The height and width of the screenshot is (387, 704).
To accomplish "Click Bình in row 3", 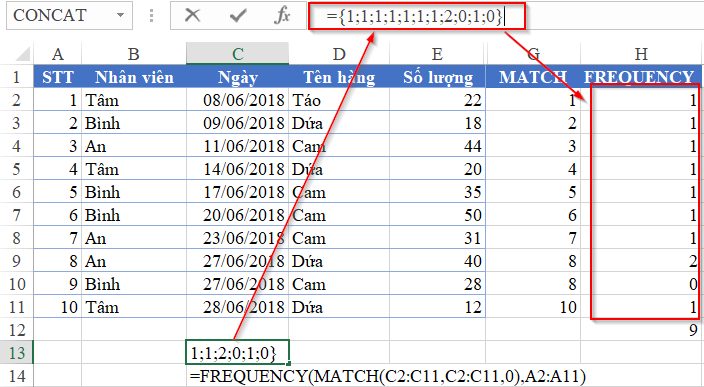I will pos(134,123).
